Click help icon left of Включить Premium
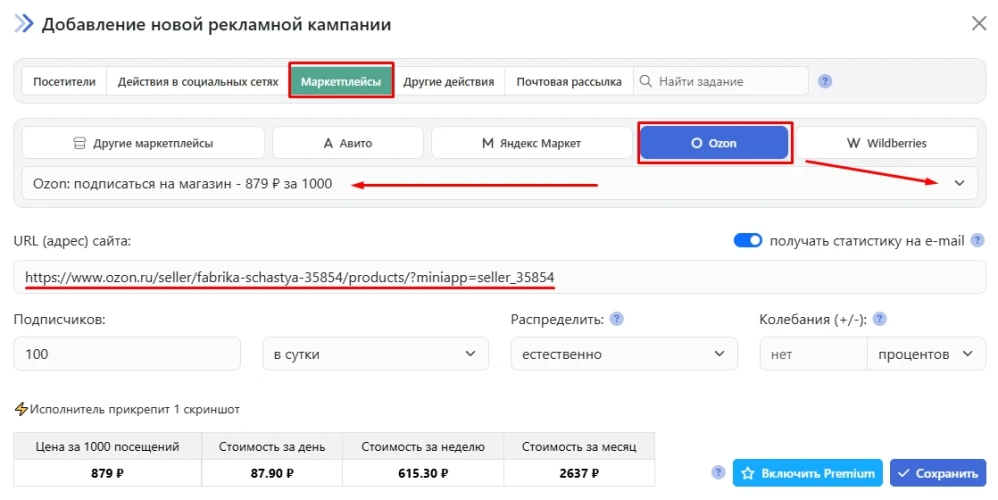The width and height of the screenshot is (998, 500). [717, 472]
